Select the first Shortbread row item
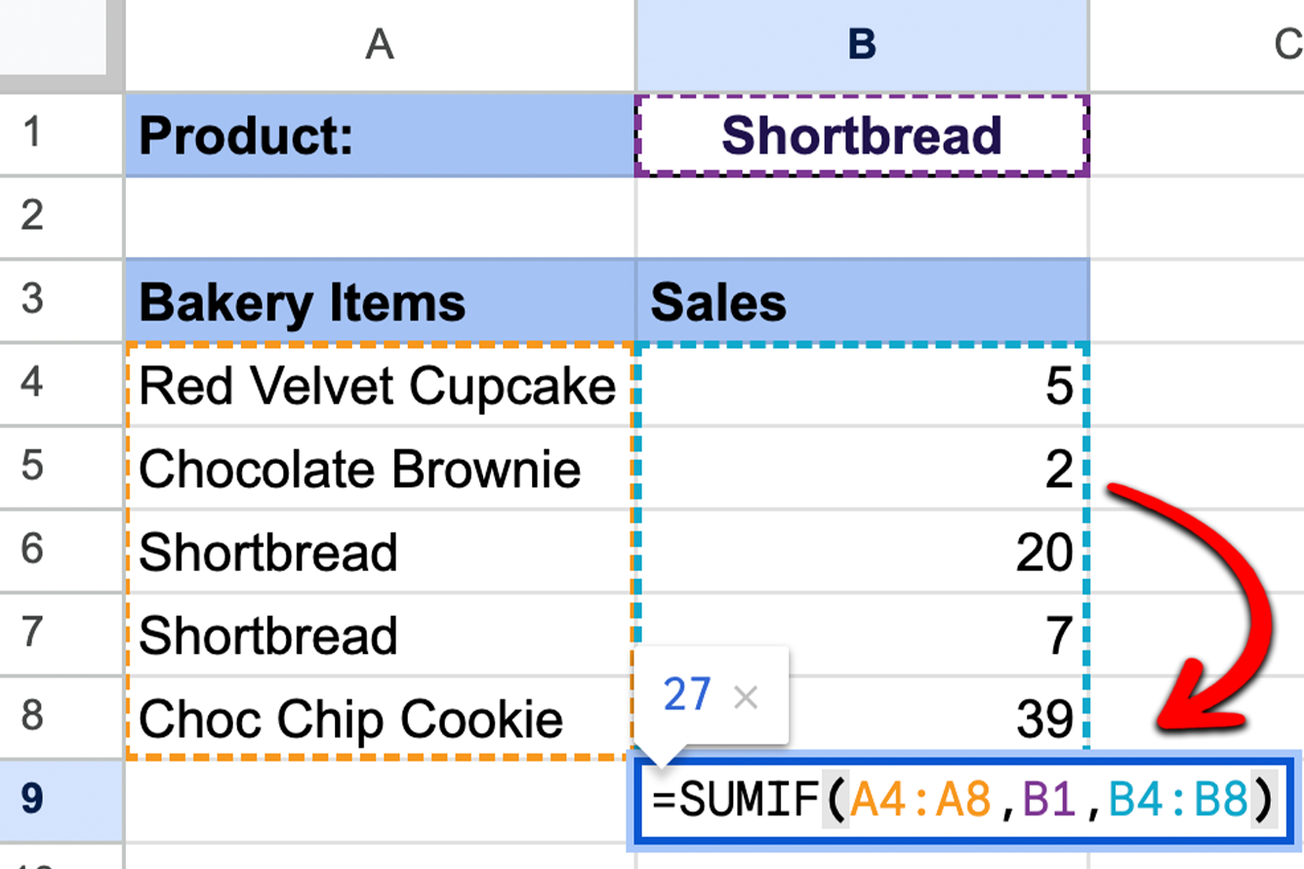Screen dimensions: 1304x869 pyautogui.click(x=378, y=551)
